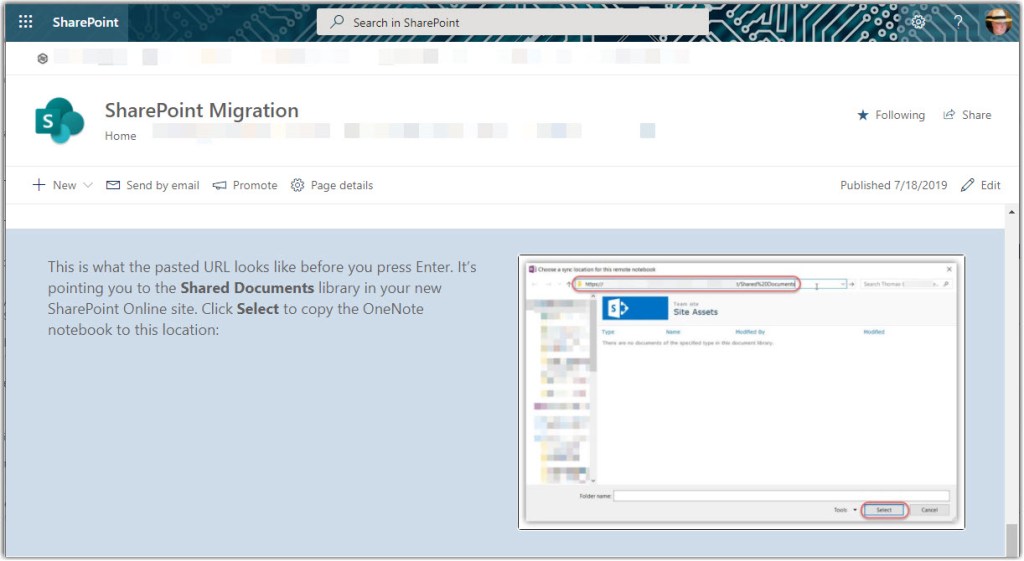Select Send by email command

153,185
